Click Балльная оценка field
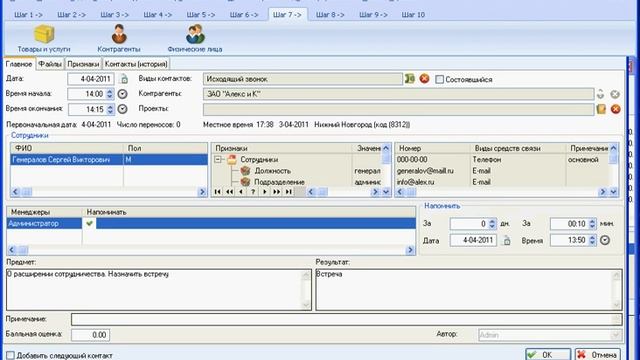 (90, 335)
